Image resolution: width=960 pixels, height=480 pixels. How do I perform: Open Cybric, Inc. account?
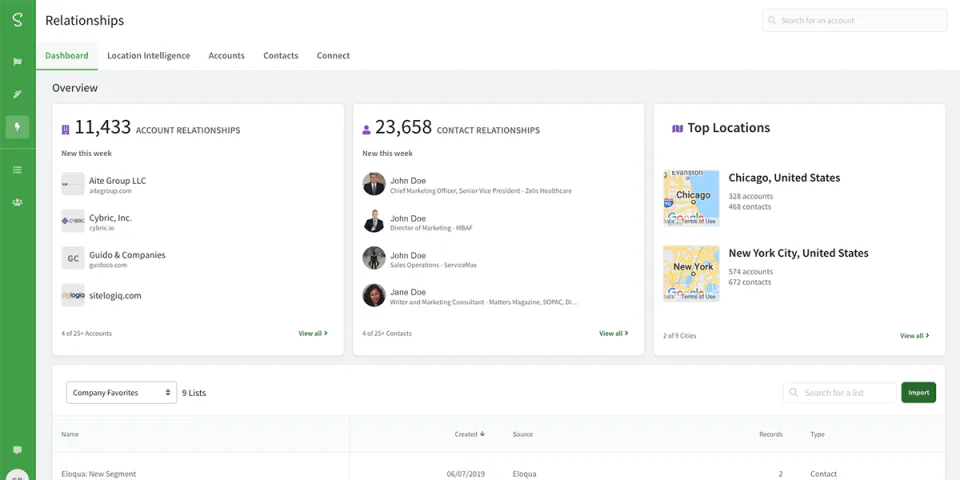click(110, 217)
